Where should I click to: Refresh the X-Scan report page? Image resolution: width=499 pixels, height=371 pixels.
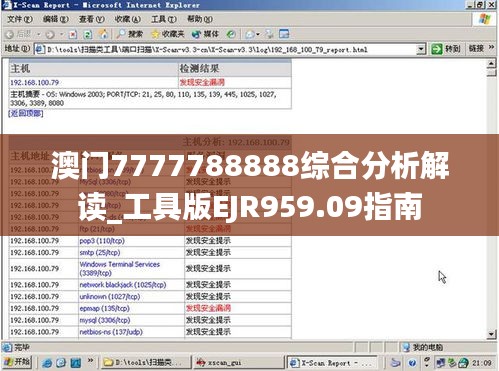[x=88, y=34]
